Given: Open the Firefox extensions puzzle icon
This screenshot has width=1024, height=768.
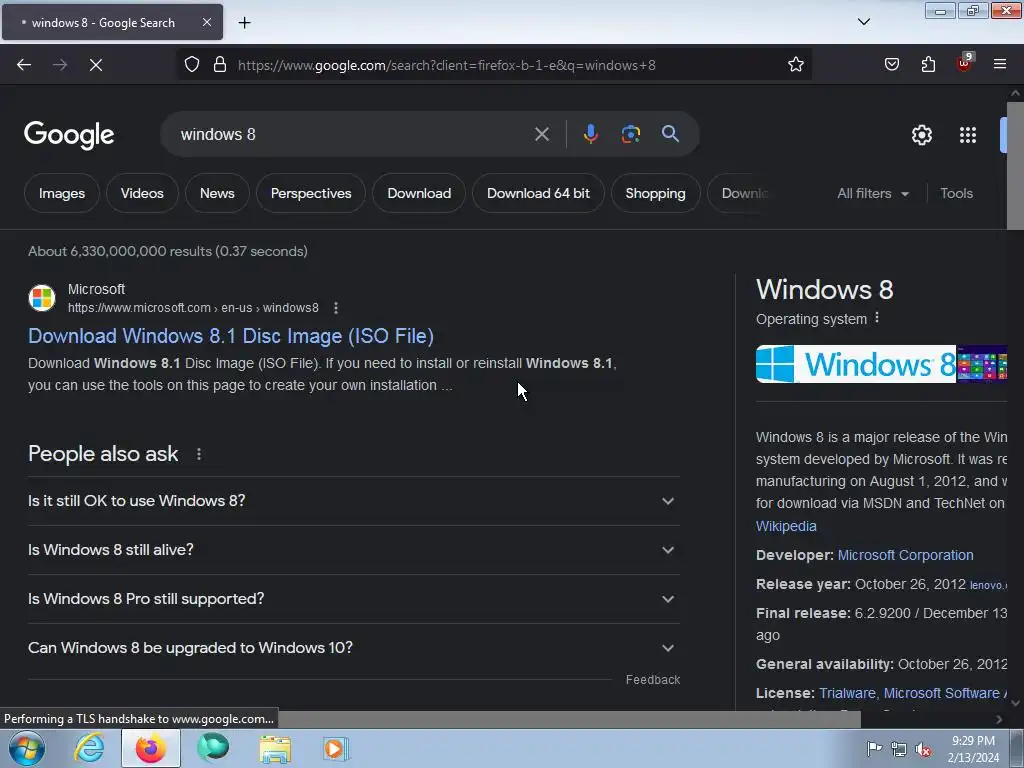Looking at the screenshot, I should pyautogui.click(x=928, y=65).
